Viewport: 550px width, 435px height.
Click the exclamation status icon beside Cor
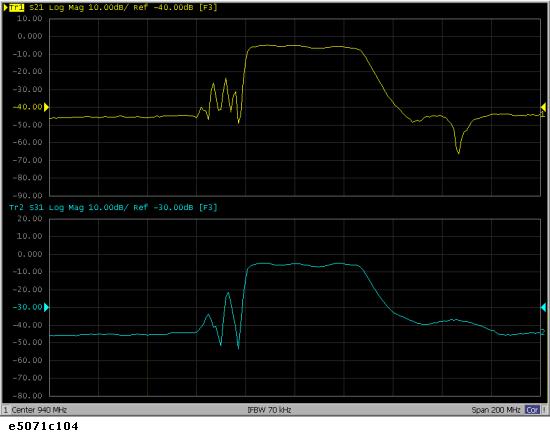click(x=544, y=410)
